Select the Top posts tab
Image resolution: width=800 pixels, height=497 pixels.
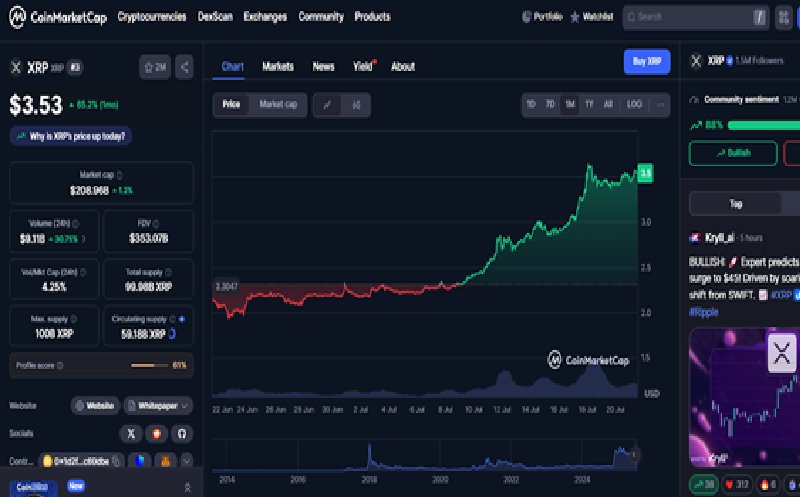click(x=735, y=204)
